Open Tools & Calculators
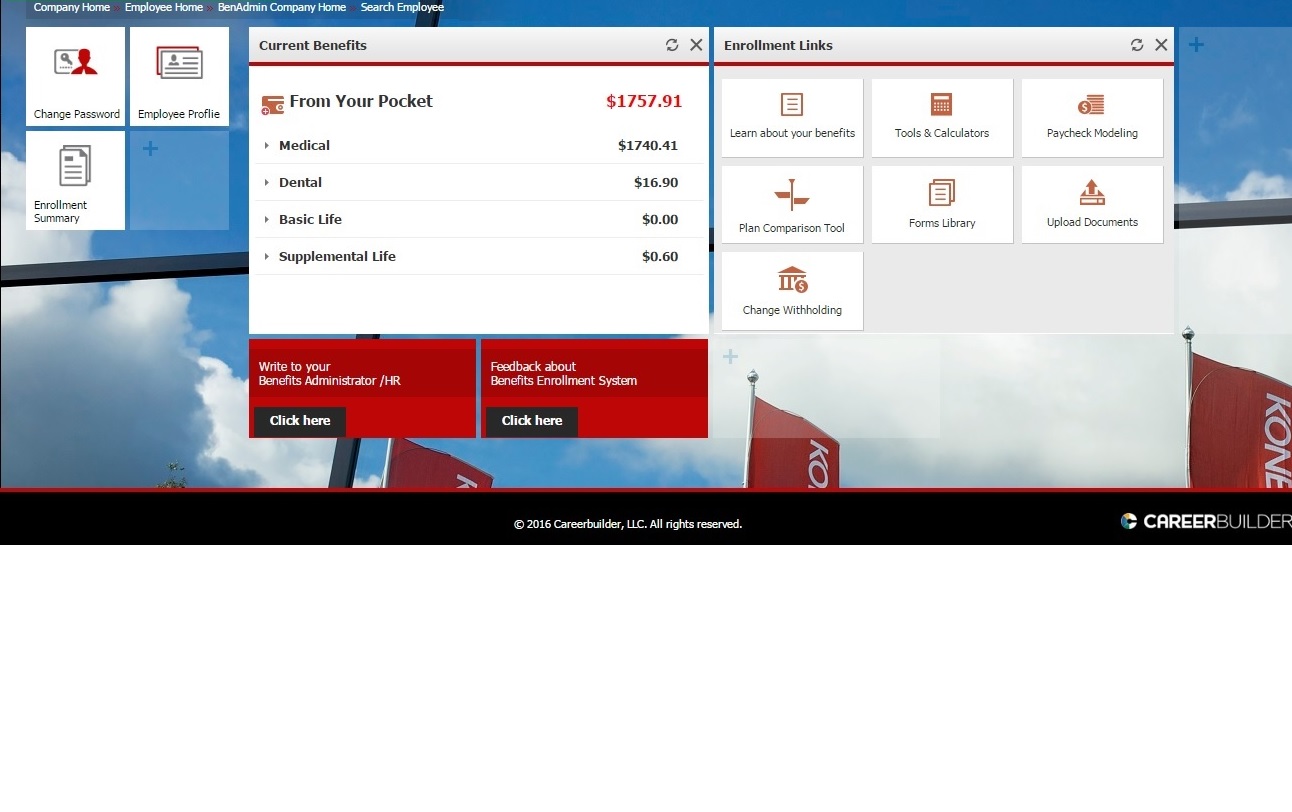 click(942, 118)
